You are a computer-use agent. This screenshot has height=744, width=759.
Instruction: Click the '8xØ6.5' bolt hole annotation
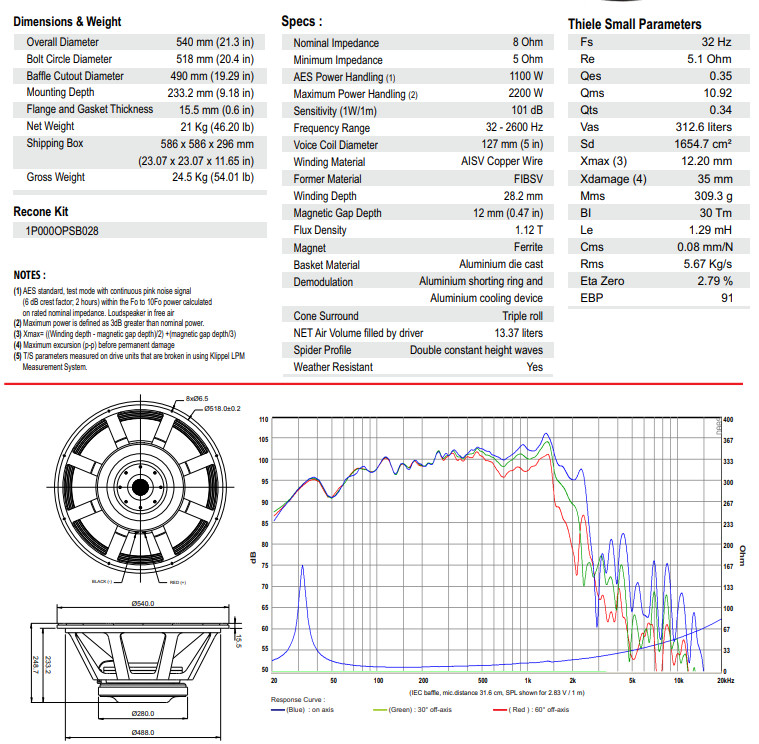coord(197,398)
